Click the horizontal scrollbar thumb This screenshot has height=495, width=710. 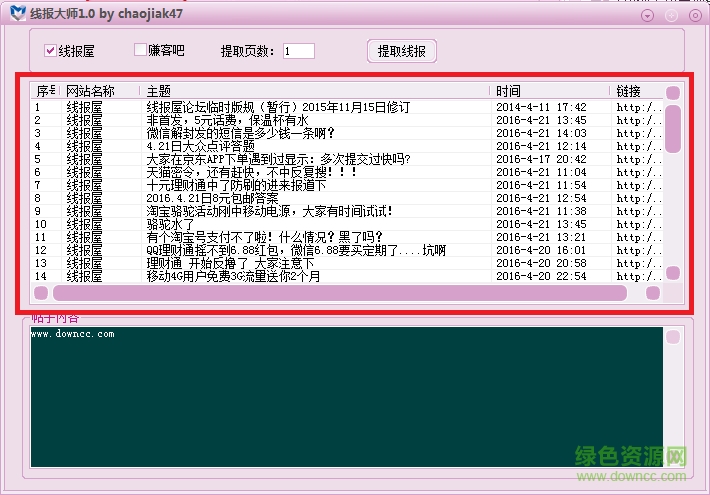[x=340, y=293]
